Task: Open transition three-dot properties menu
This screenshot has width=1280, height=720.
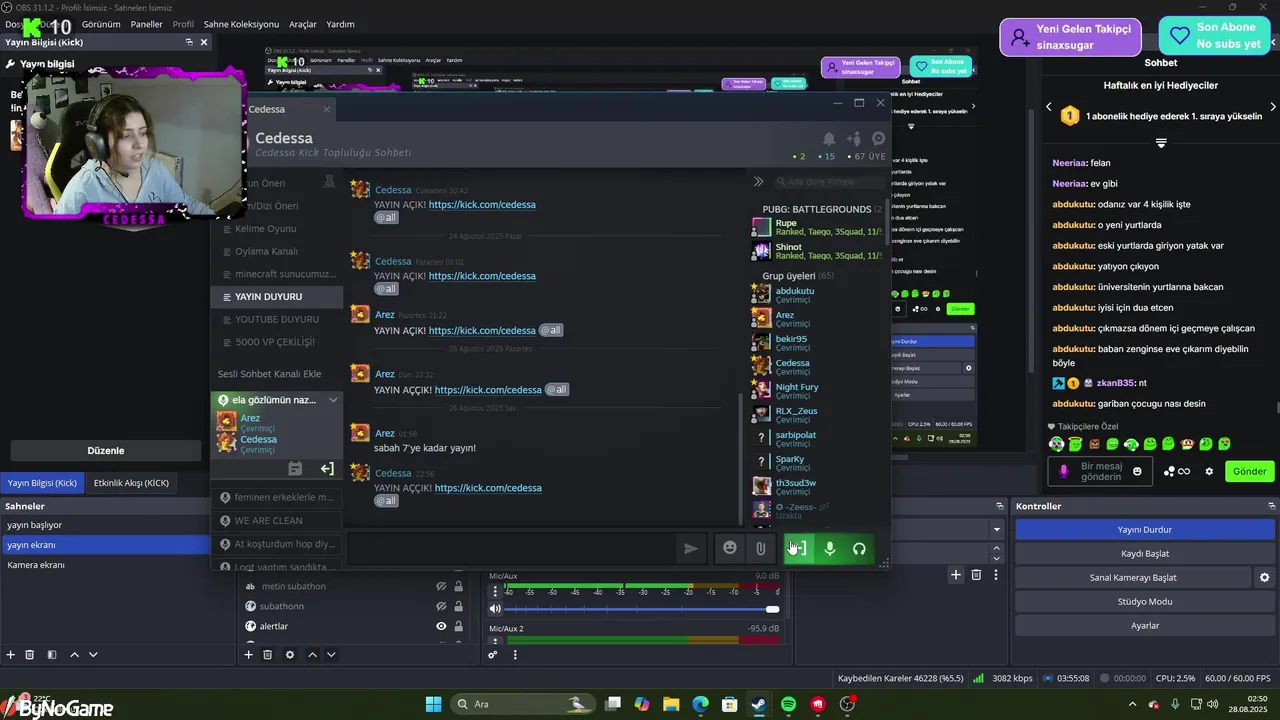Action: [995, 574]
